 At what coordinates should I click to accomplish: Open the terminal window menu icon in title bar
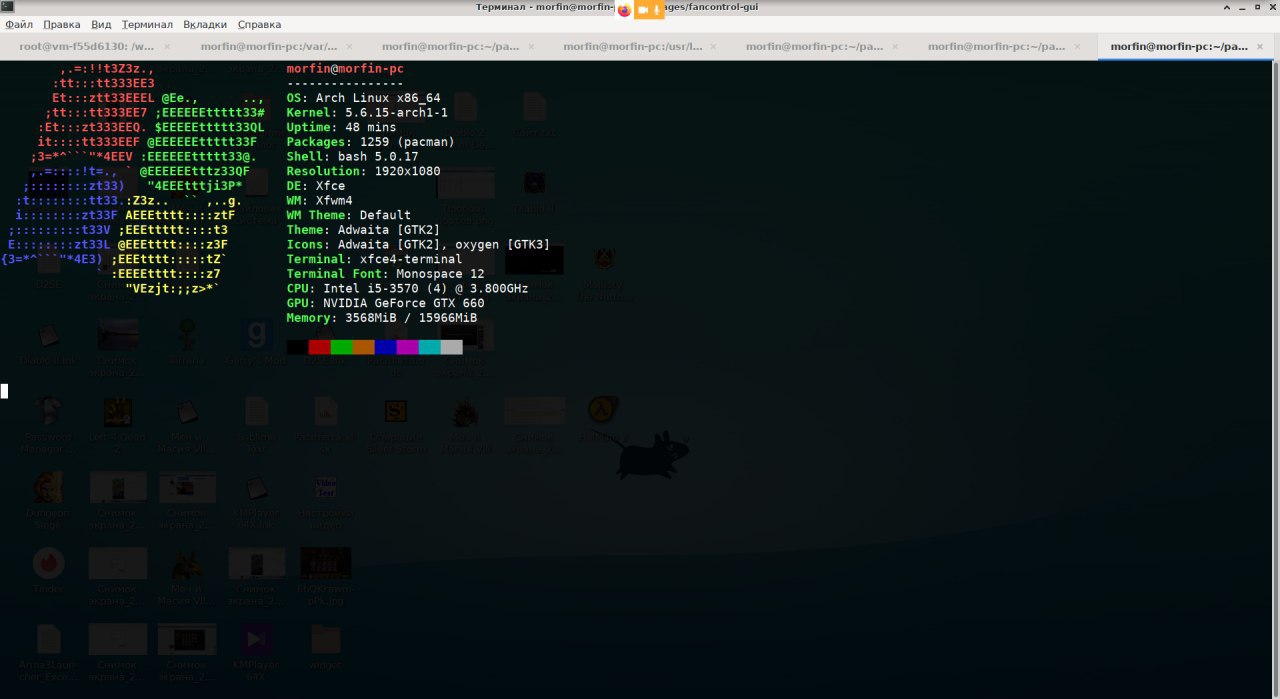pyautogui.click(x=8, y=7)
